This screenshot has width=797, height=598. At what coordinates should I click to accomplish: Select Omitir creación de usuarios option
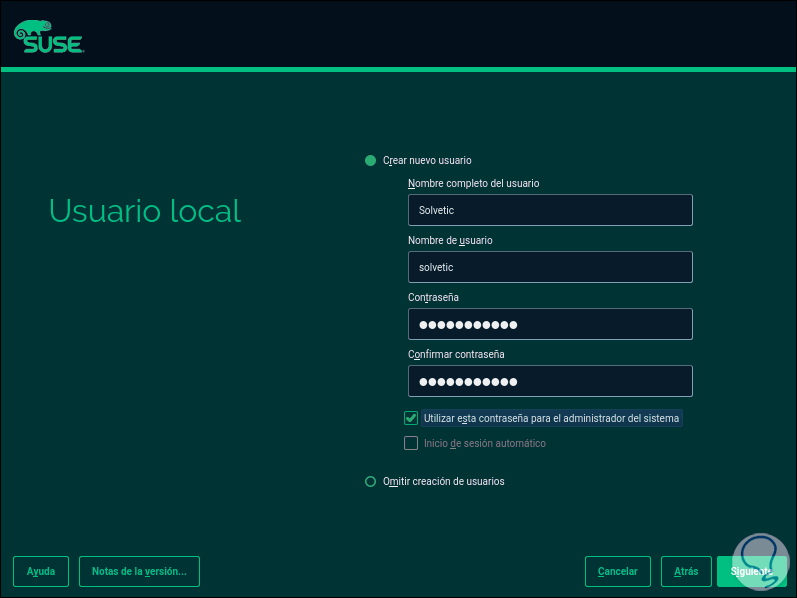coord(370,482)
